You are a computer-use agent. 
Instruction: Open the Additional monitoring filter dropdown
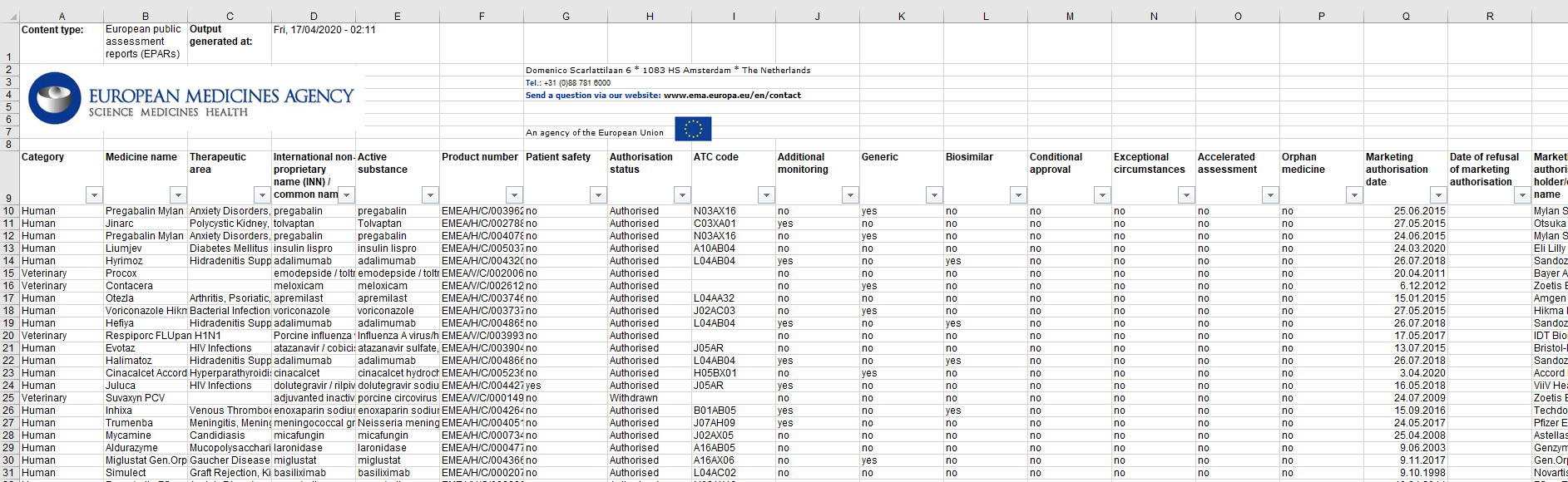[x=850, y=195]
